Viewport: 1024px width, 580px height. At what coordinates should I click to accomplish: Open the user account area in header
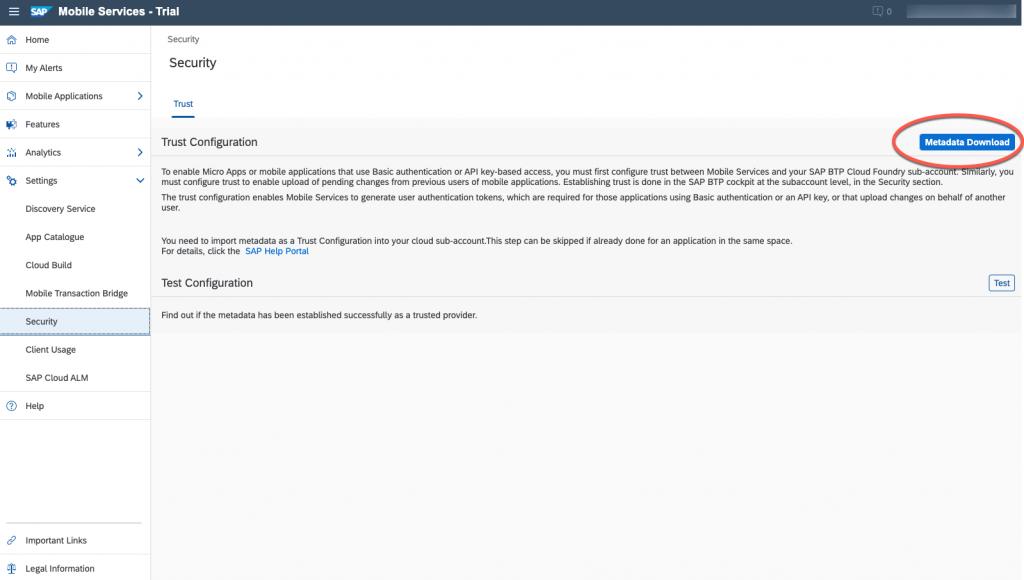[961, 12]
